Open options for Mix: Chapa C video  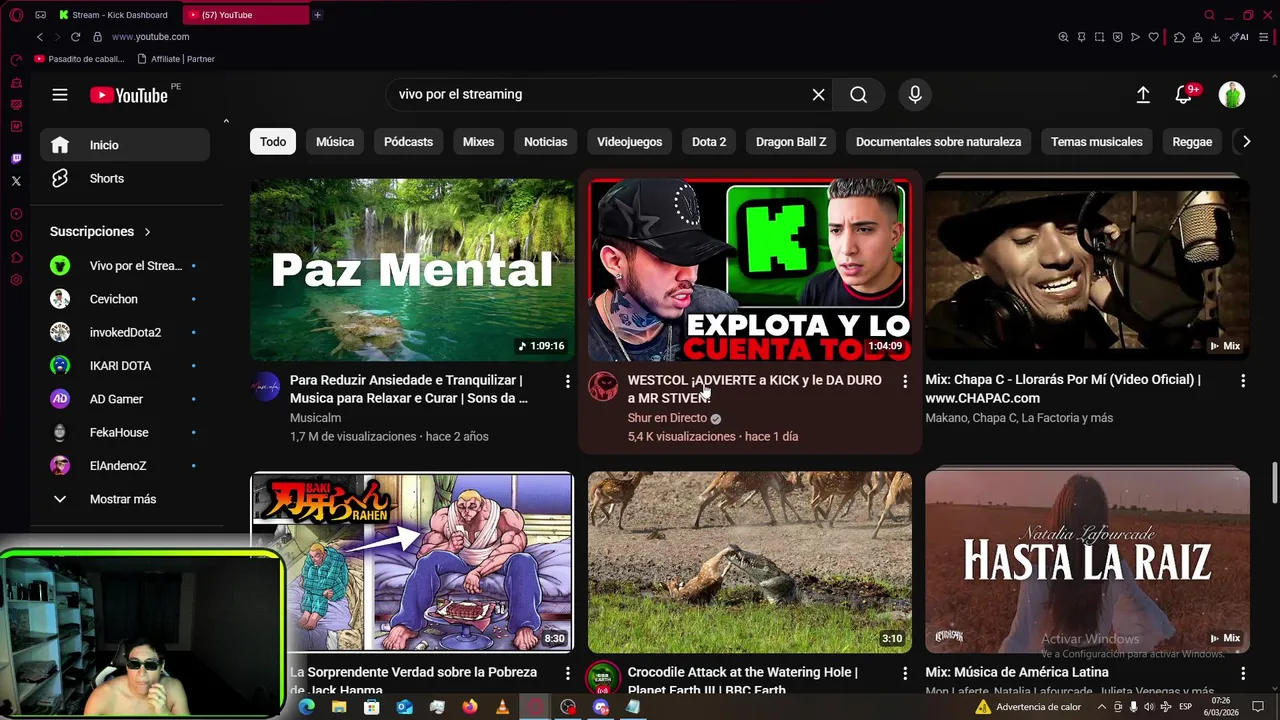(1243, 381)
